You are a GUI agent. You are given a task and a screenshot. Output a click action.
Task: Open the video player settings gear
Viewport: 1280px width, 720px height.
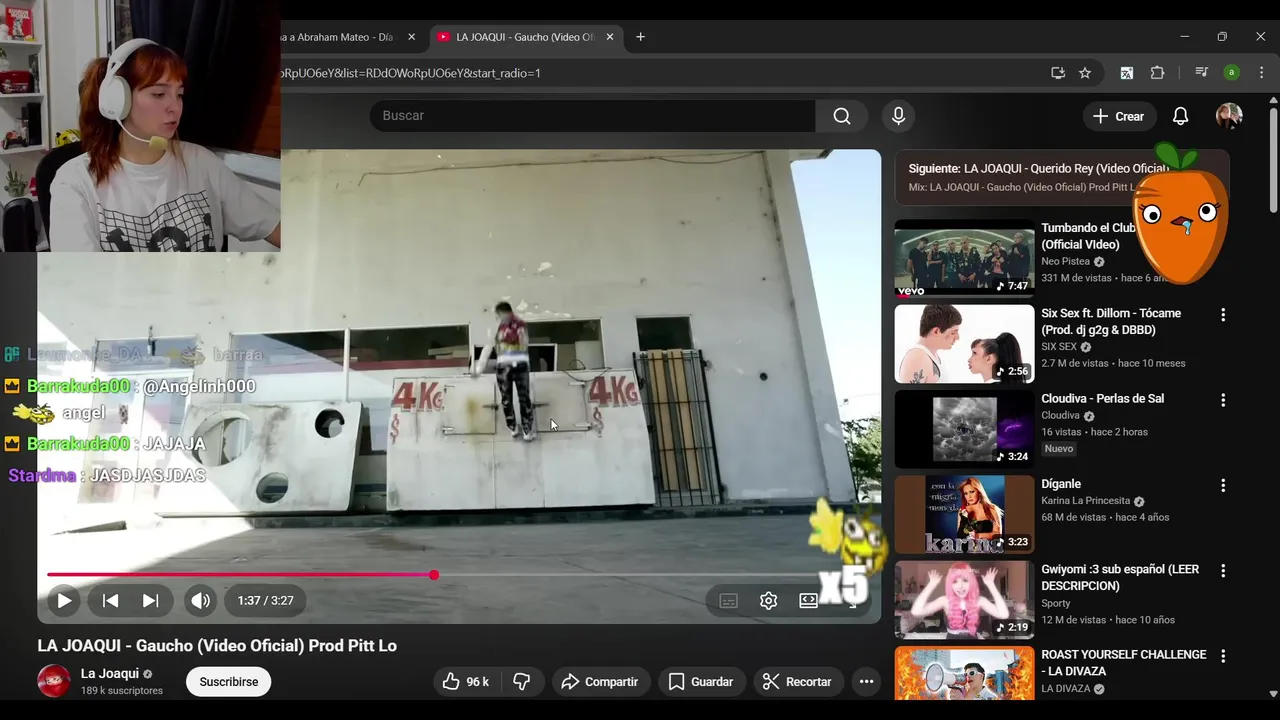[768, 601]
